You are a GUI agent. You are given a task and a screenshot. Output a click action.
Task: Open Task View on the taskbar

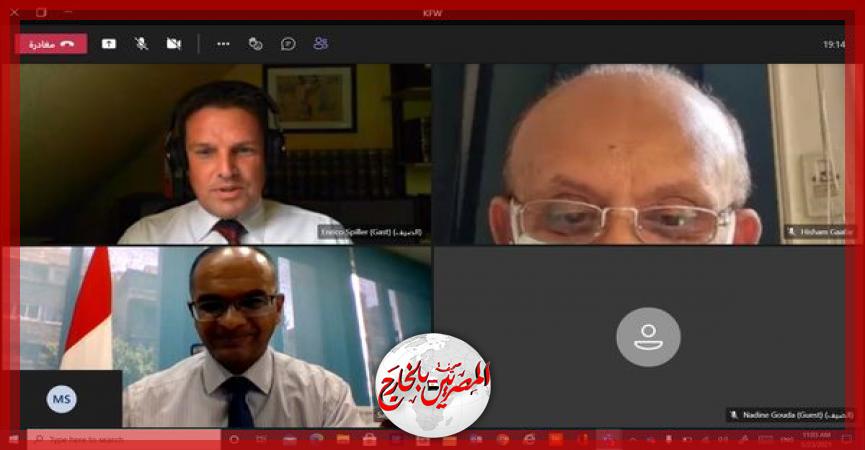(x=261, y=440)
